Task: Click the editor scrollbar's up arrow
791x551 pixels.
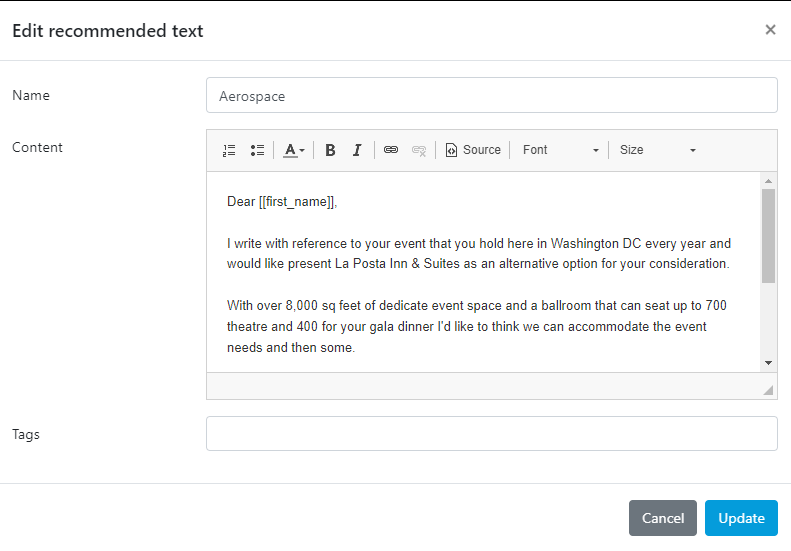Action: pyautogui.click(x=768, y=181)
